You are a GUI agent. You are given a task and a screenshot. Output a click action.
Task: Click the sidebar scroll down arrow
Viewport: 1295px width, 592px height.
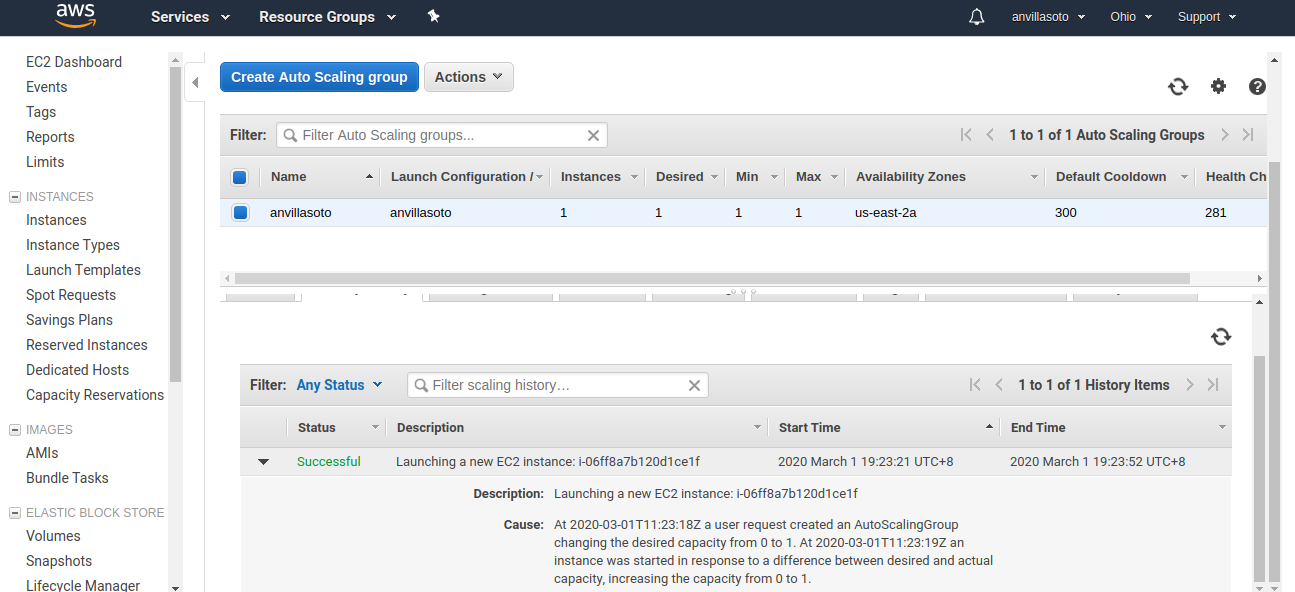(176, 588)
